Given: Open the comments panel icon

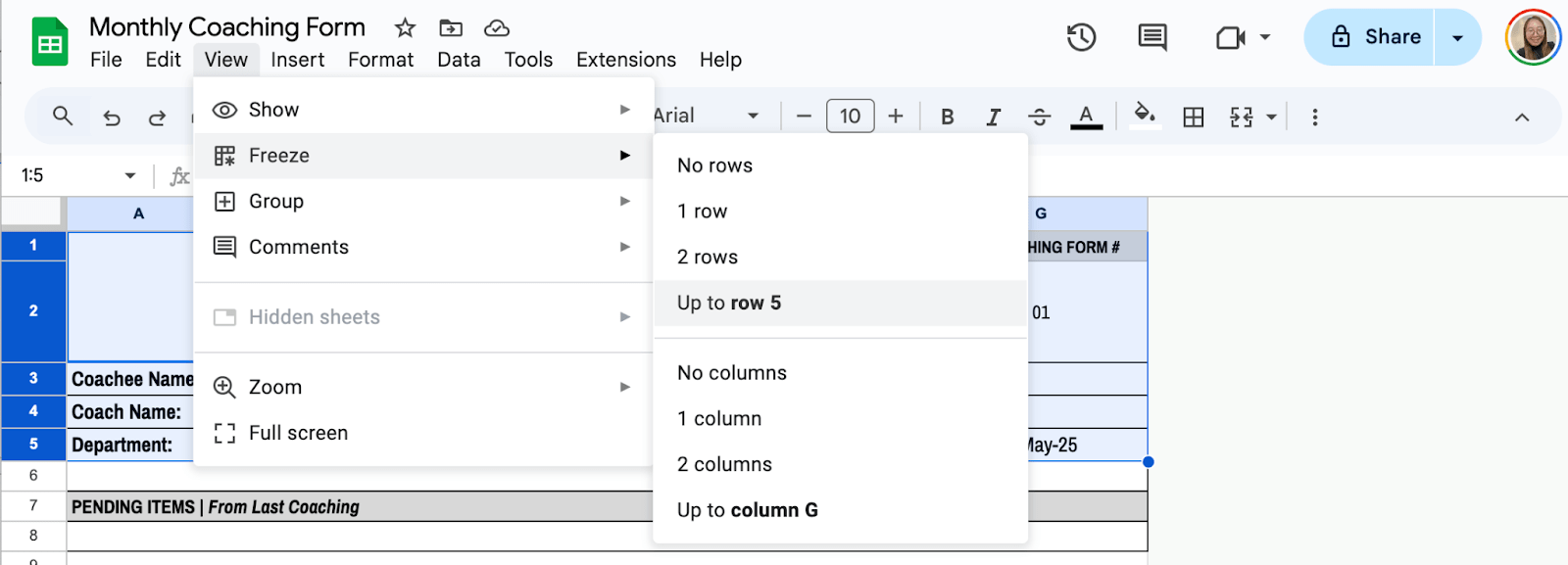Looking at the screenshot, I should coord(1151,38).
